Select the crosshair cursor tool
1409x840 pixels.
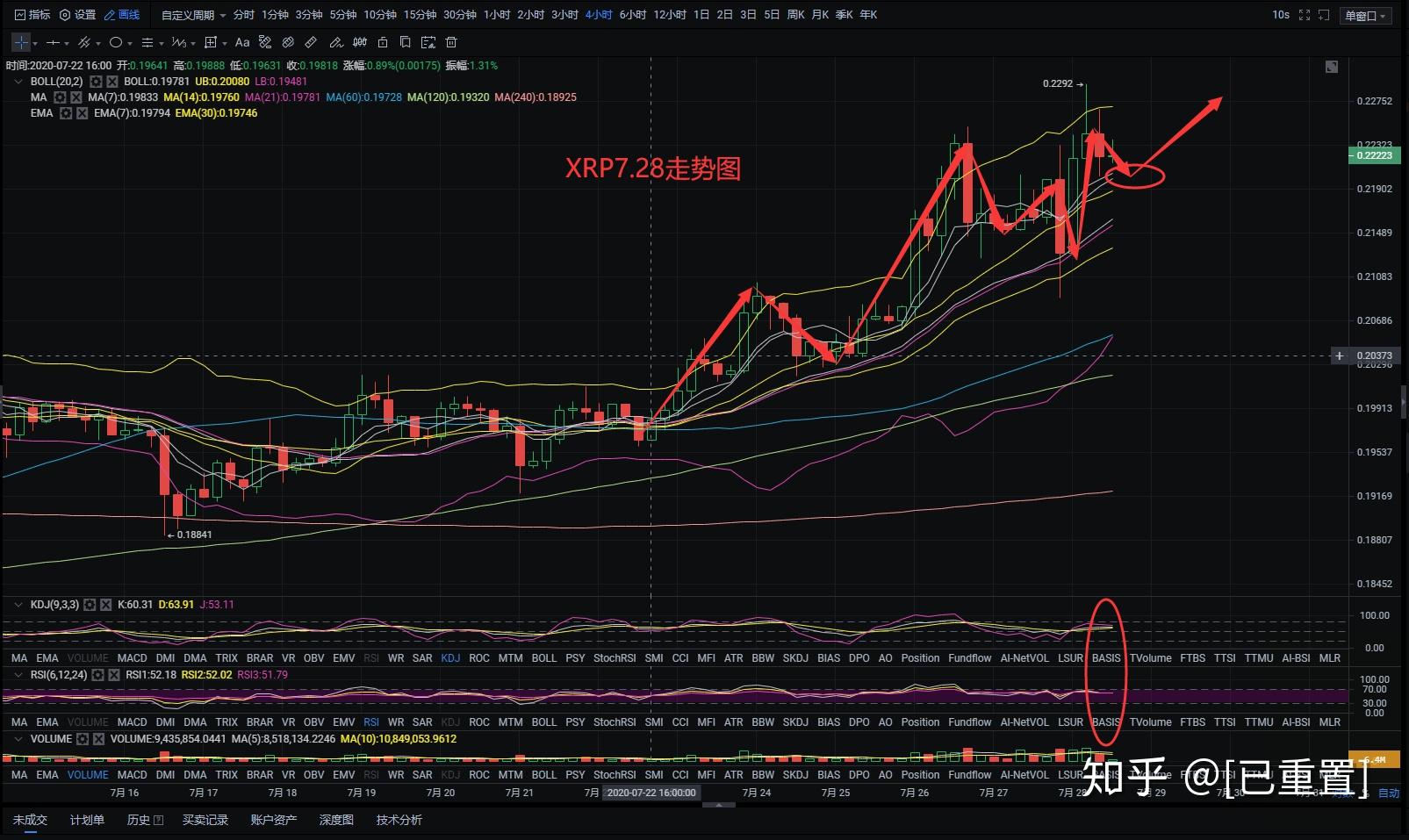21,42
